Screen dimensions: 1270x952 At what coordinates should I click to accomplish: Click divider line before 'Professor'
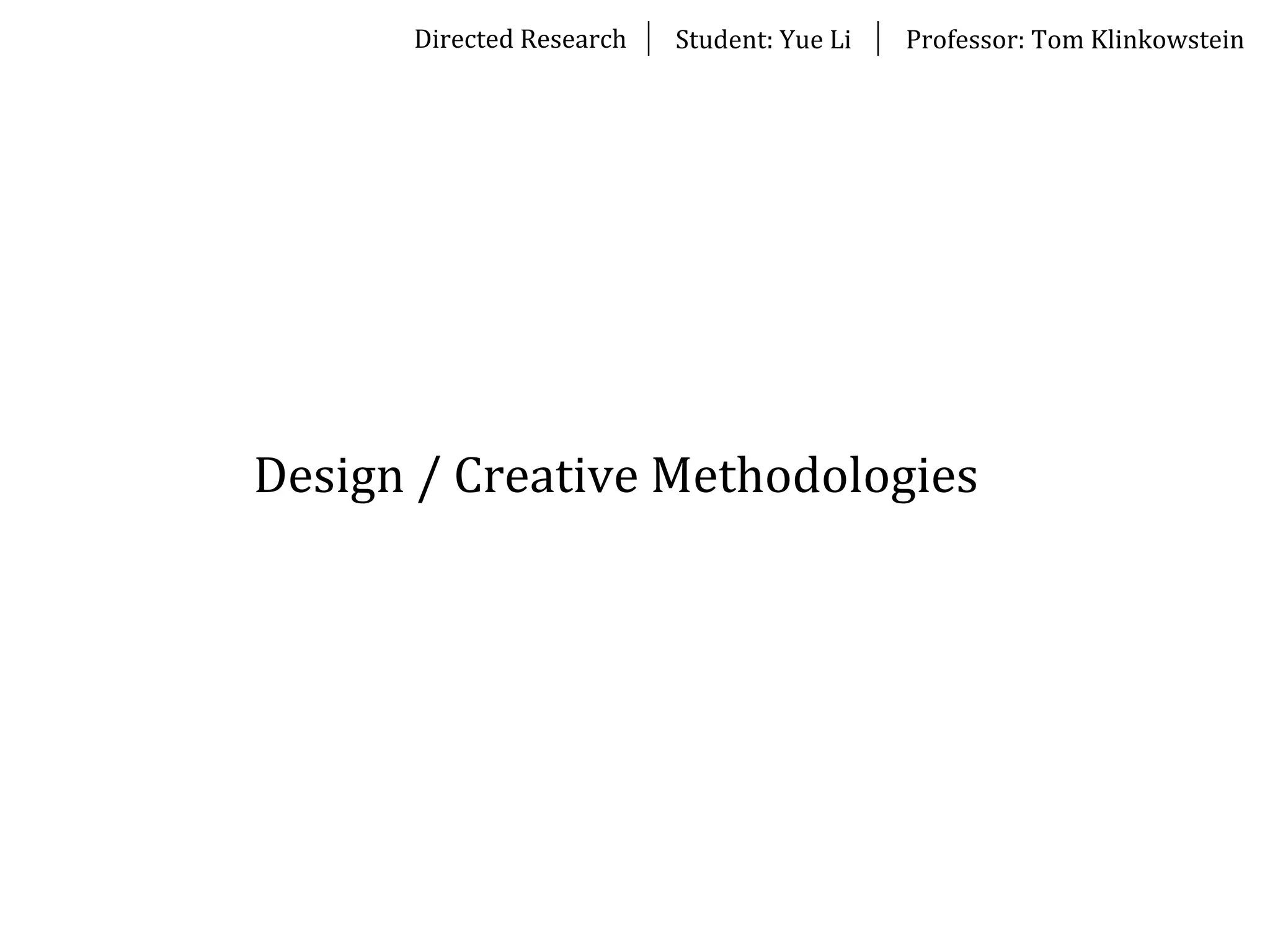pos(878,38)
